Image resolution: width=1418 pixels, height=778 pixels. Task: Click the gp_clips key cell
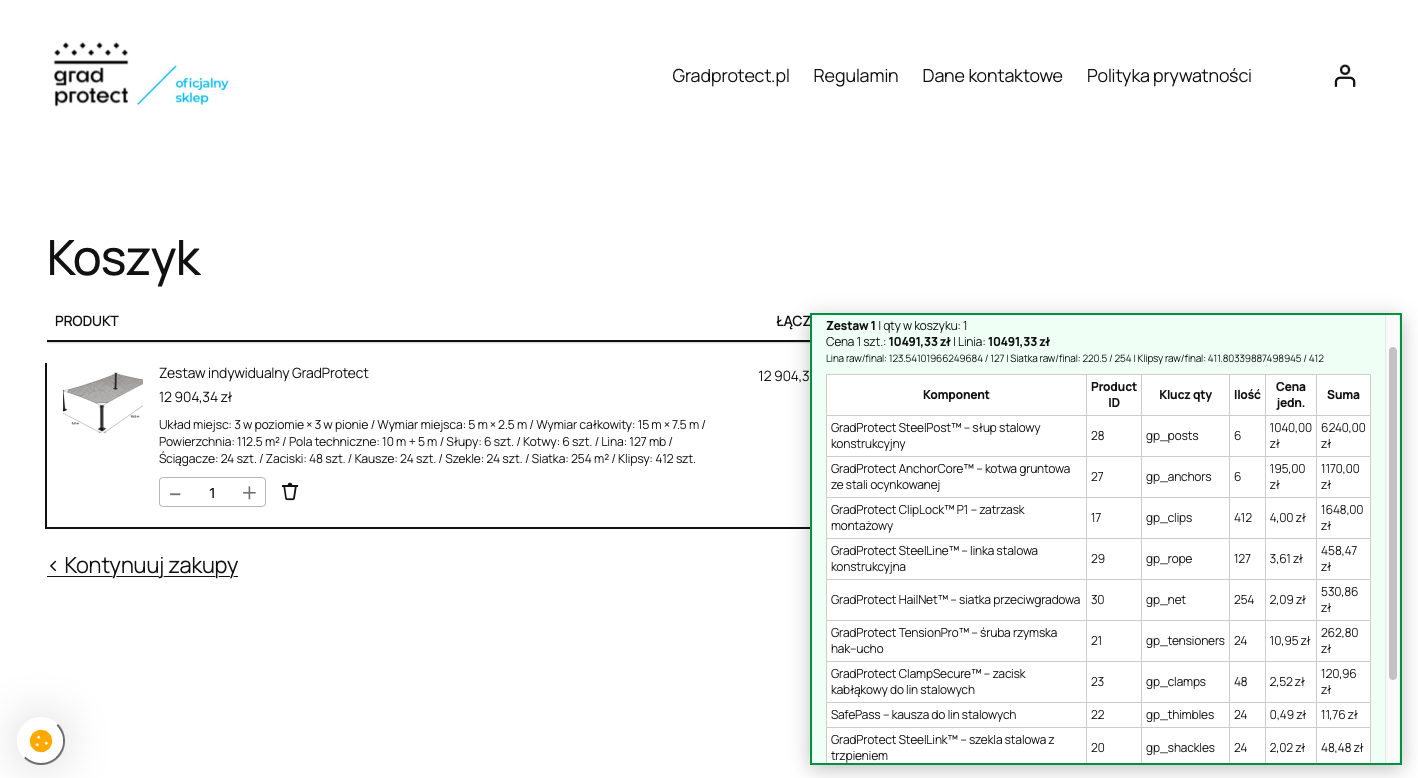tap(1186, 518)
